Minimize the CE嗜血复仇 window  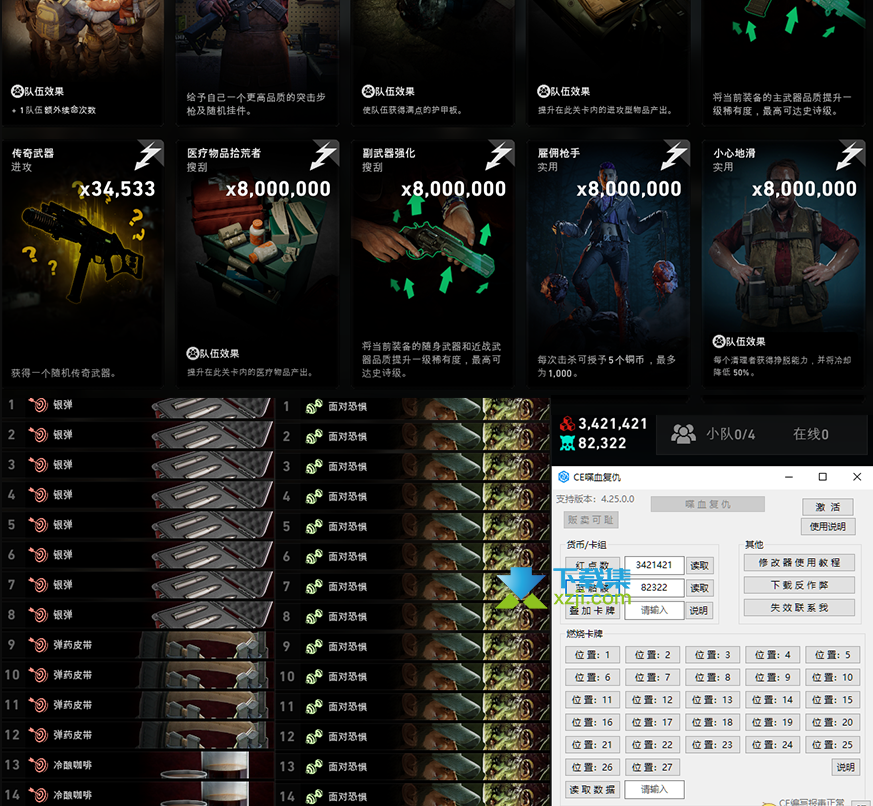click(789, 477)
